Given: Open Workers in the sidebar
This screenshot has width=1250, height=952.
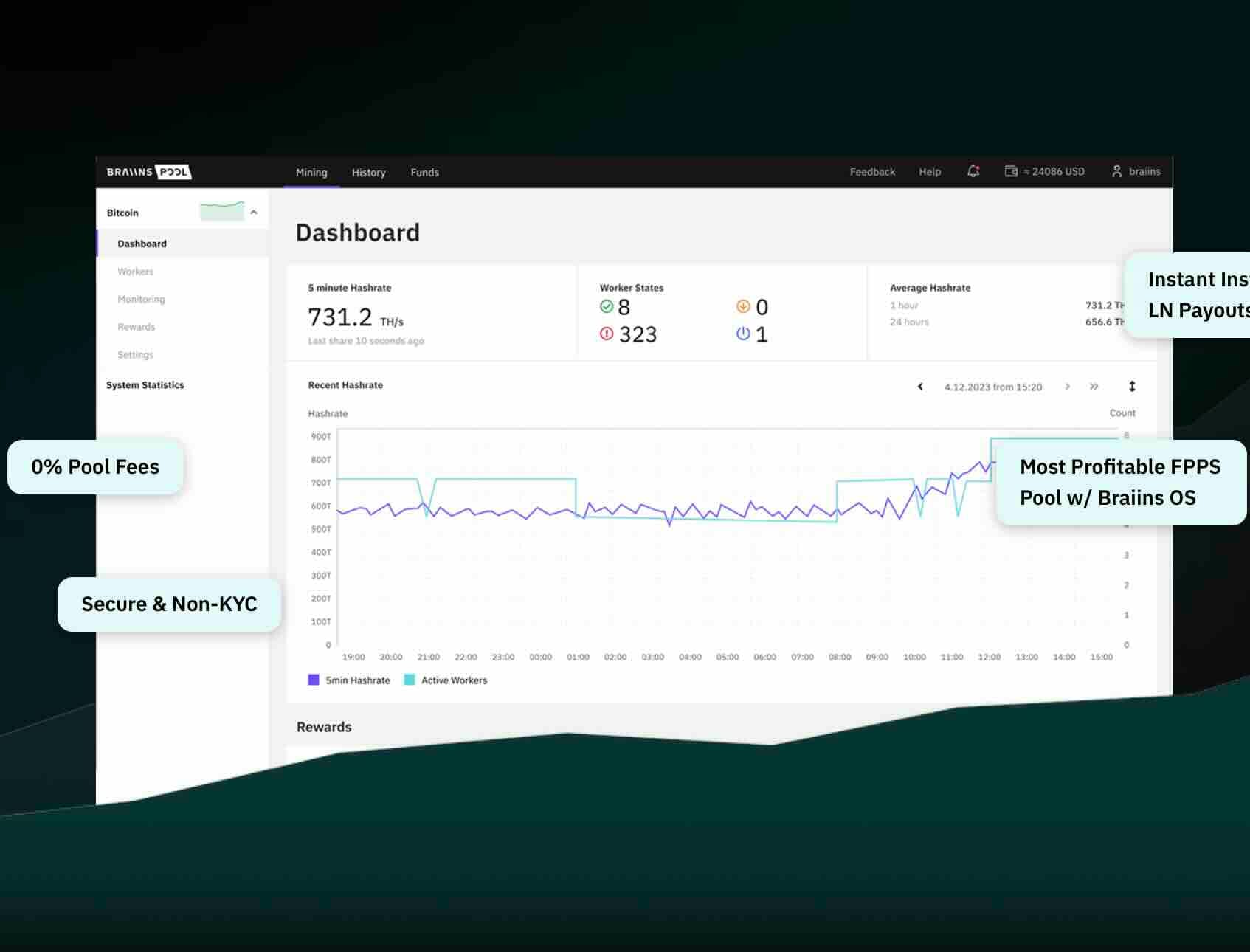Looking at the screenshot, I should (136, 272).
